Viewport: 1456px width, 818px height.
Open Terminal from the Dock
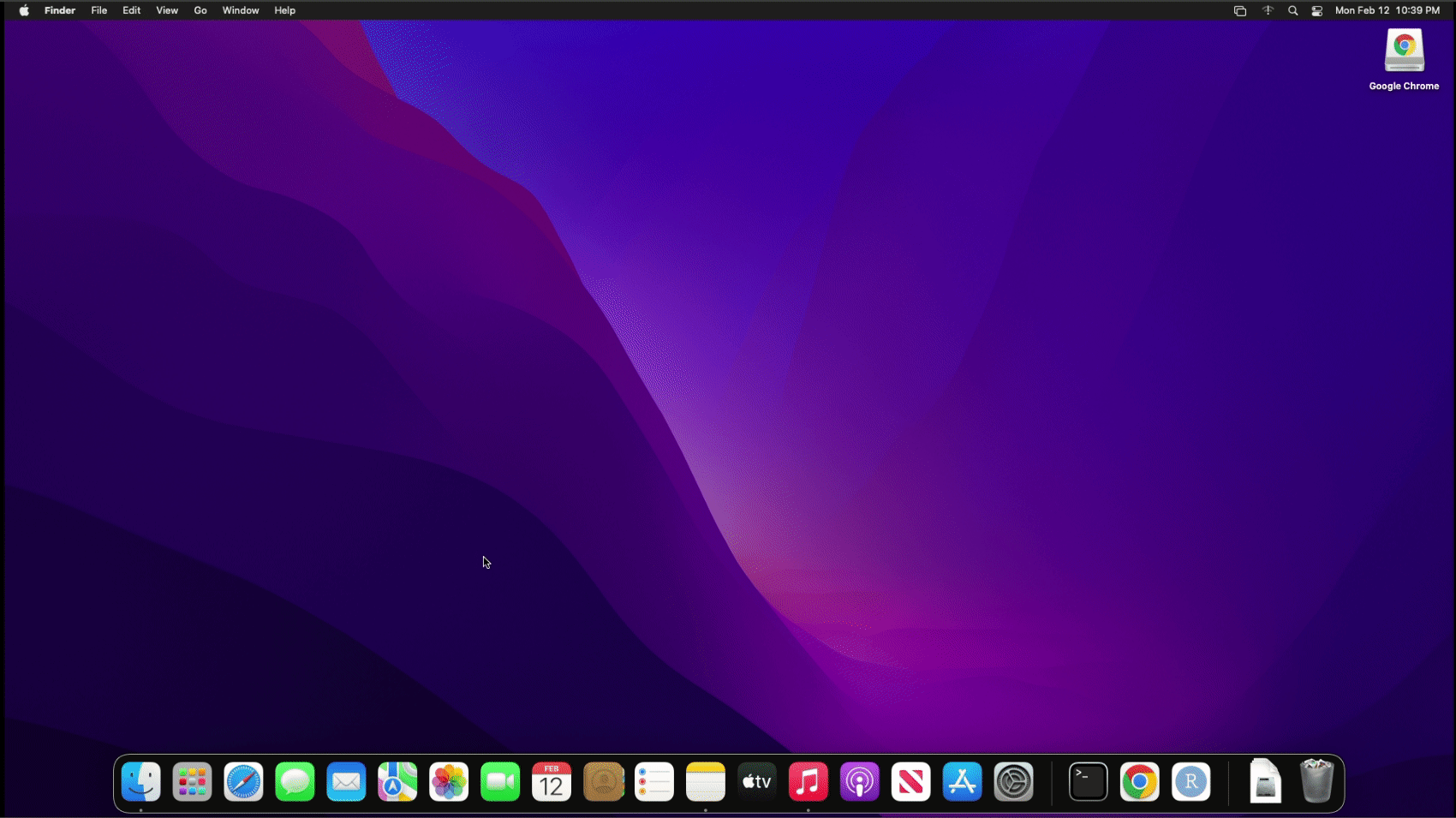tap(1088, 781)
